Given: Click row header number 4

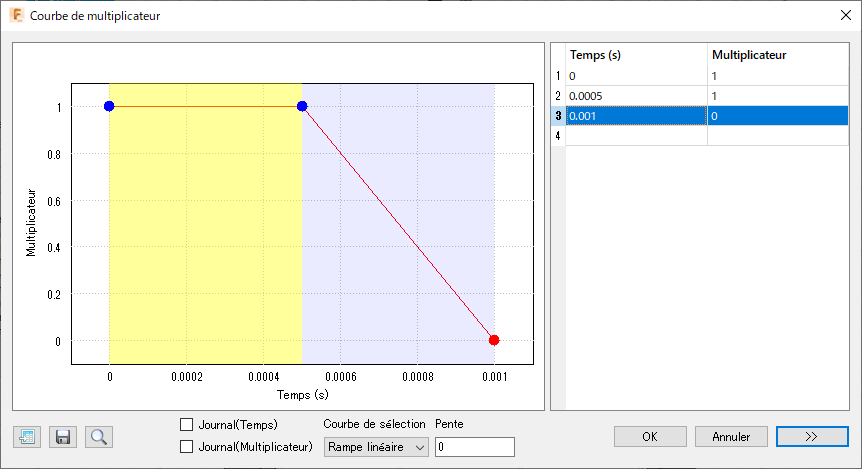Looking at the screenshot, I should (558, 135).
